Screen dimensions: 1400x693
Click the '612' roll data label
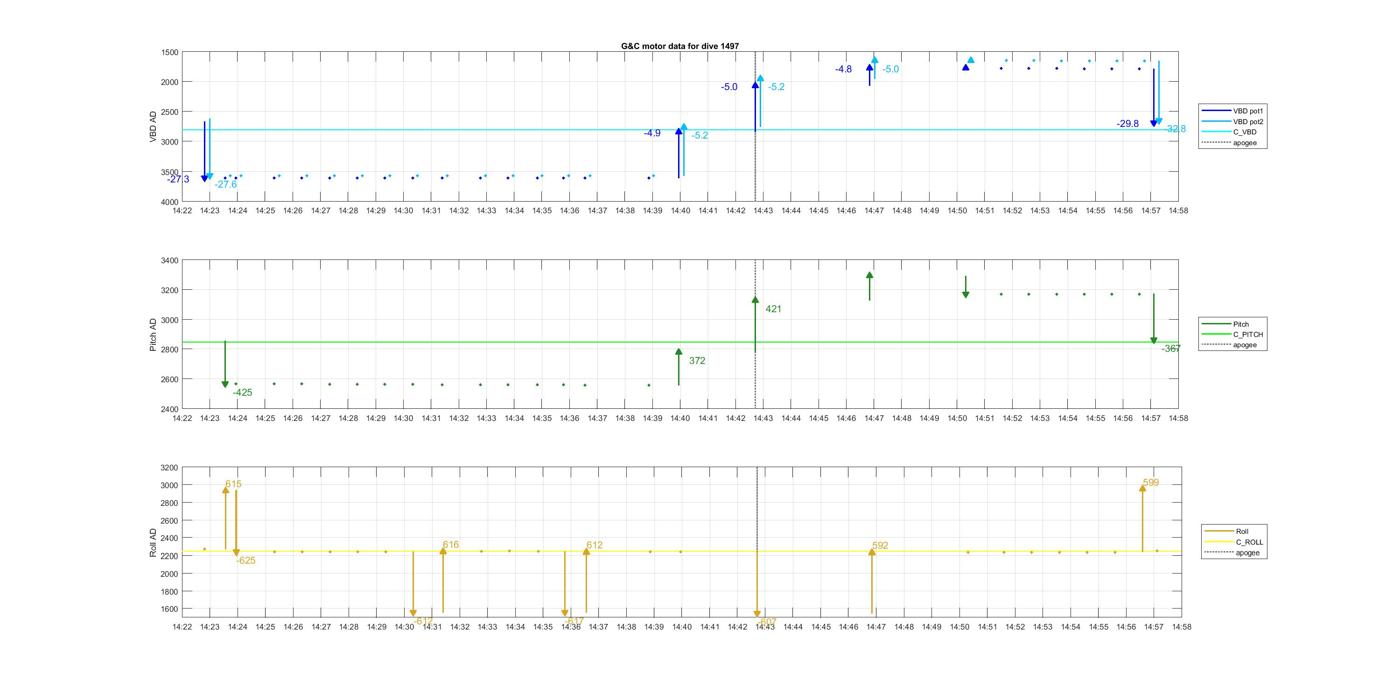595,546
